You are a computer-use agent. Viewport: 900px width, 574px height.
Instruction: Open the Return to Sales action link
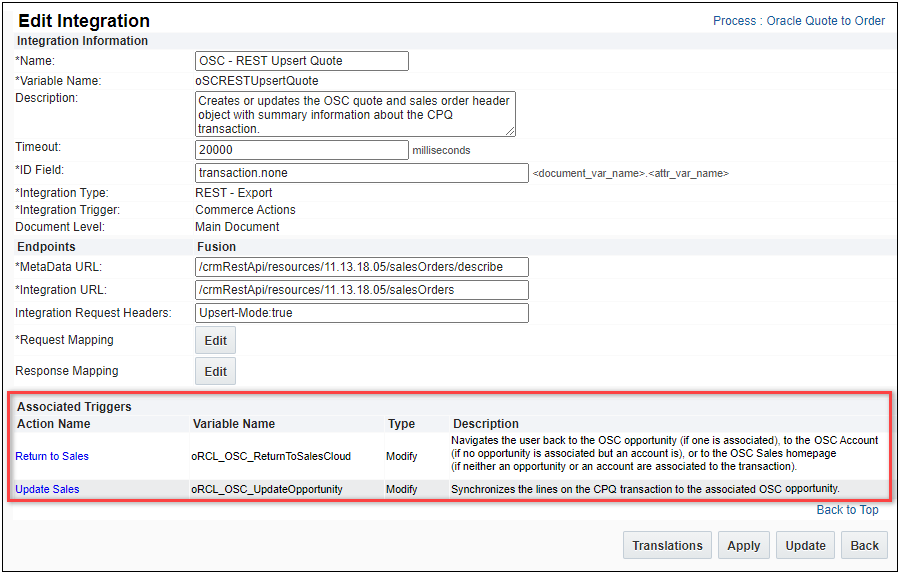tap(52, 456)
